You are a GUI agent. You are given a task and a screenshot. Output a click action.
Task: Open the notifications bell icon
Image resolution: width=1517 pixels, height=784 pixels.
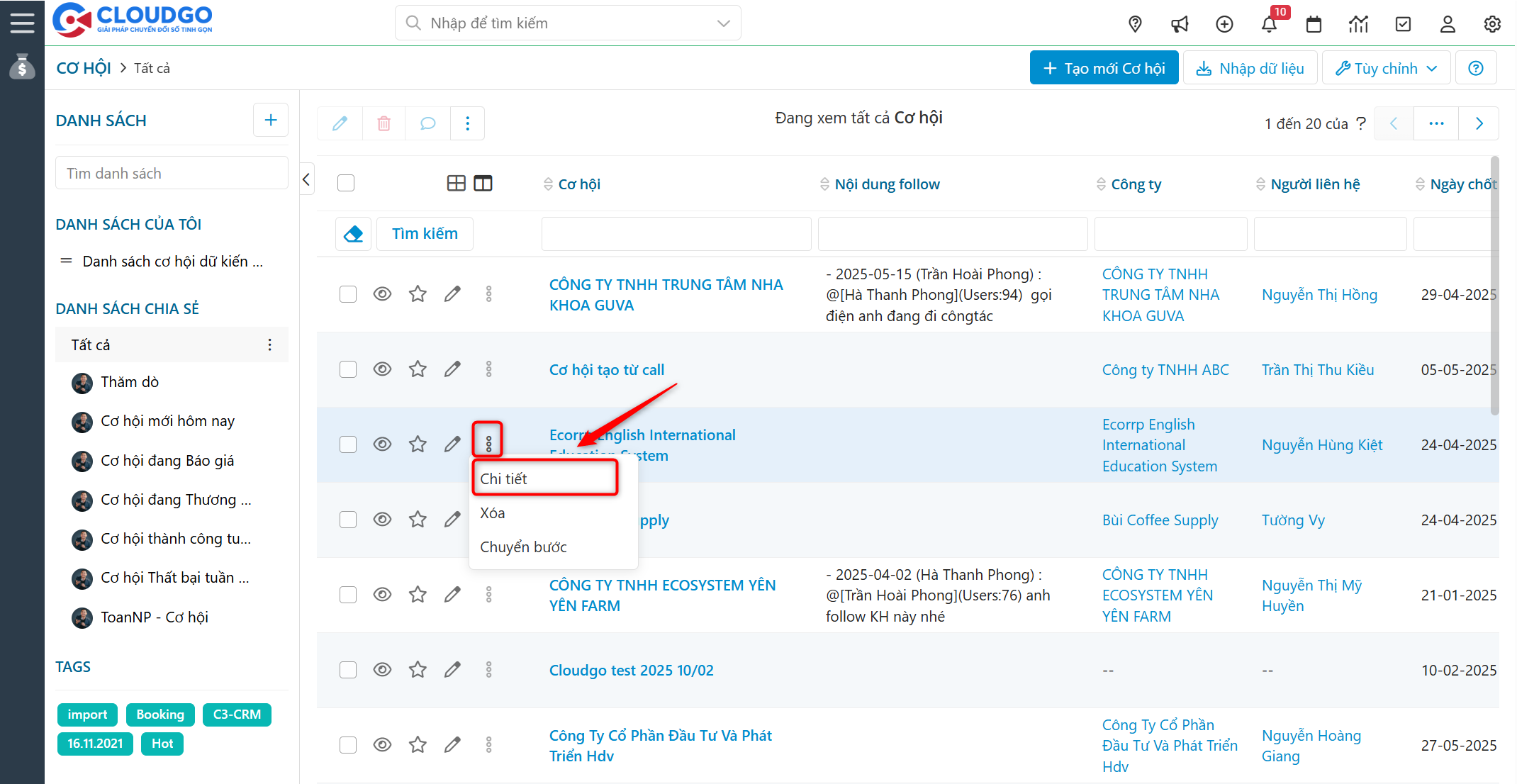pyautogui.click(x=1269, y=24)
